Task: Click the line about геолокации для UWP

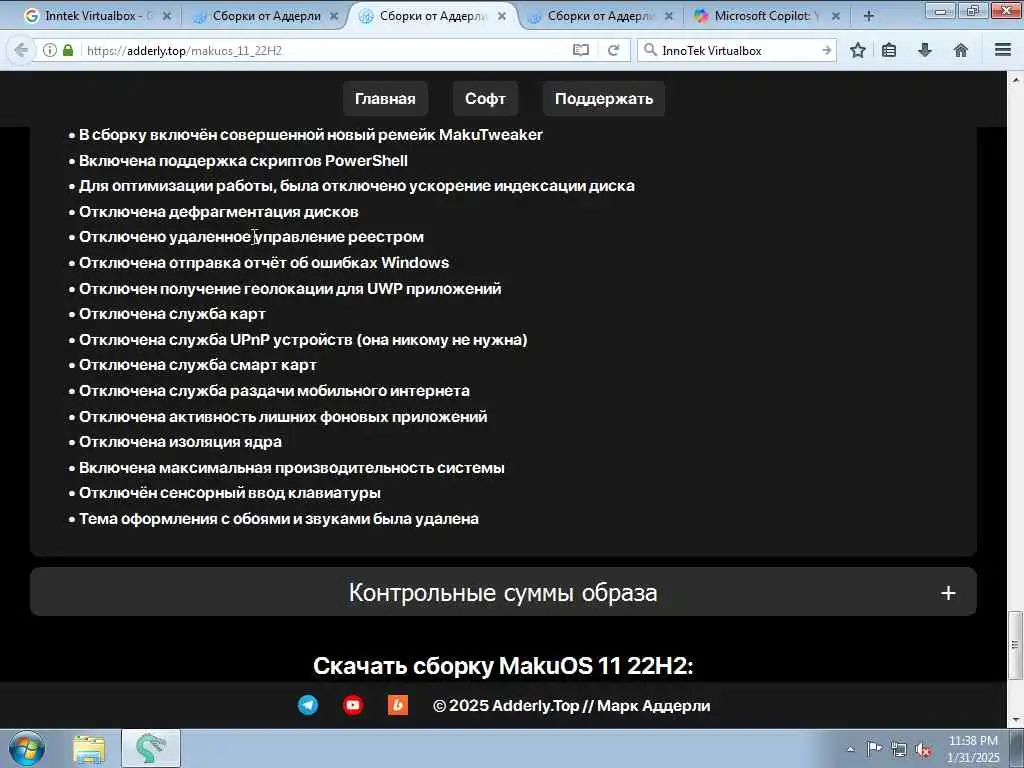Action: click(x=285, y=289)
